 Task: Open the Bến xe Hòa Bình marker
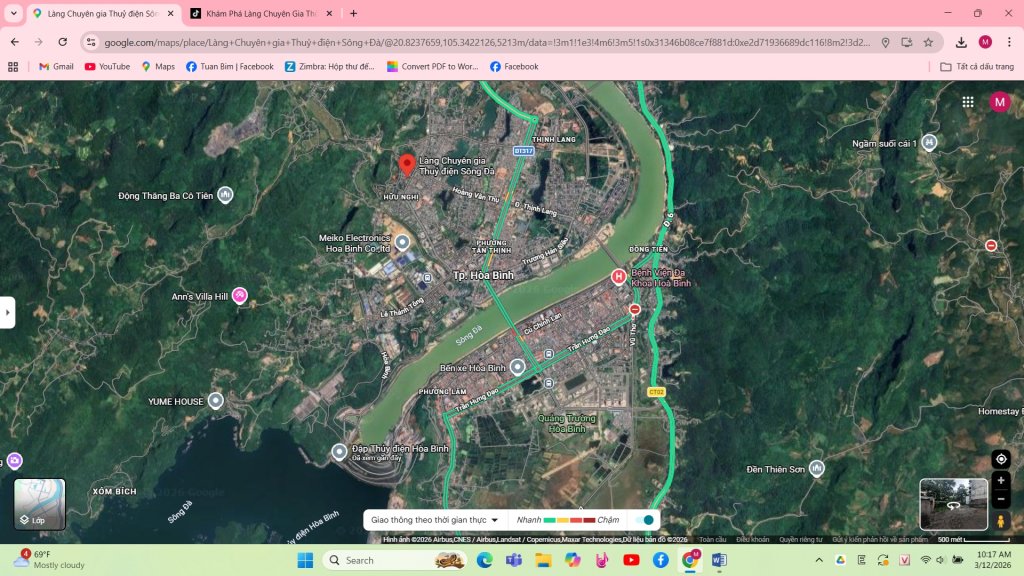tap(517, 367)
